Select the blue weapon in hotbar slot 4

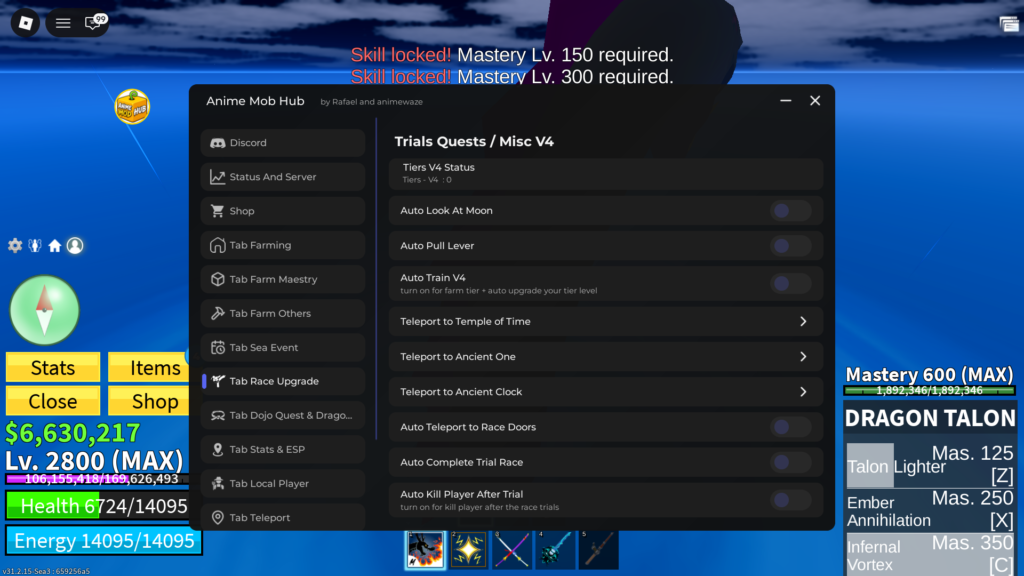[x=555, y=549]
